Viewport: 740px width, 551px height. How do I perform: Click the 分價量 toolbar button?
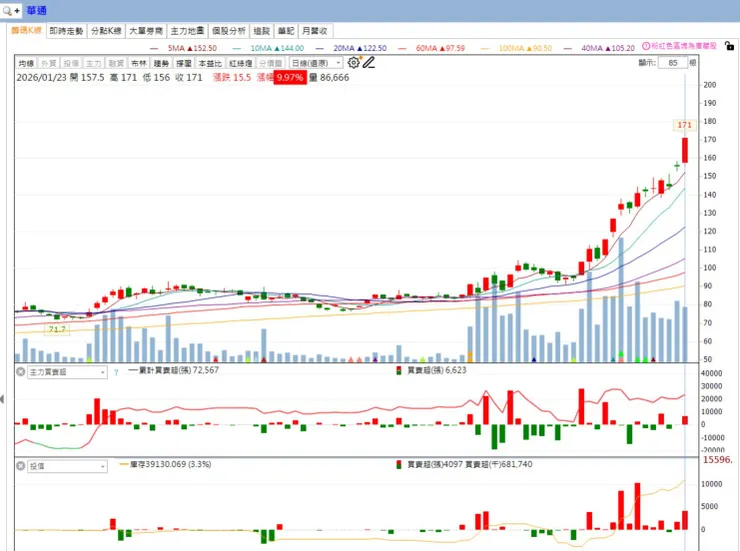pyautogui.click(x=271, y=63)
